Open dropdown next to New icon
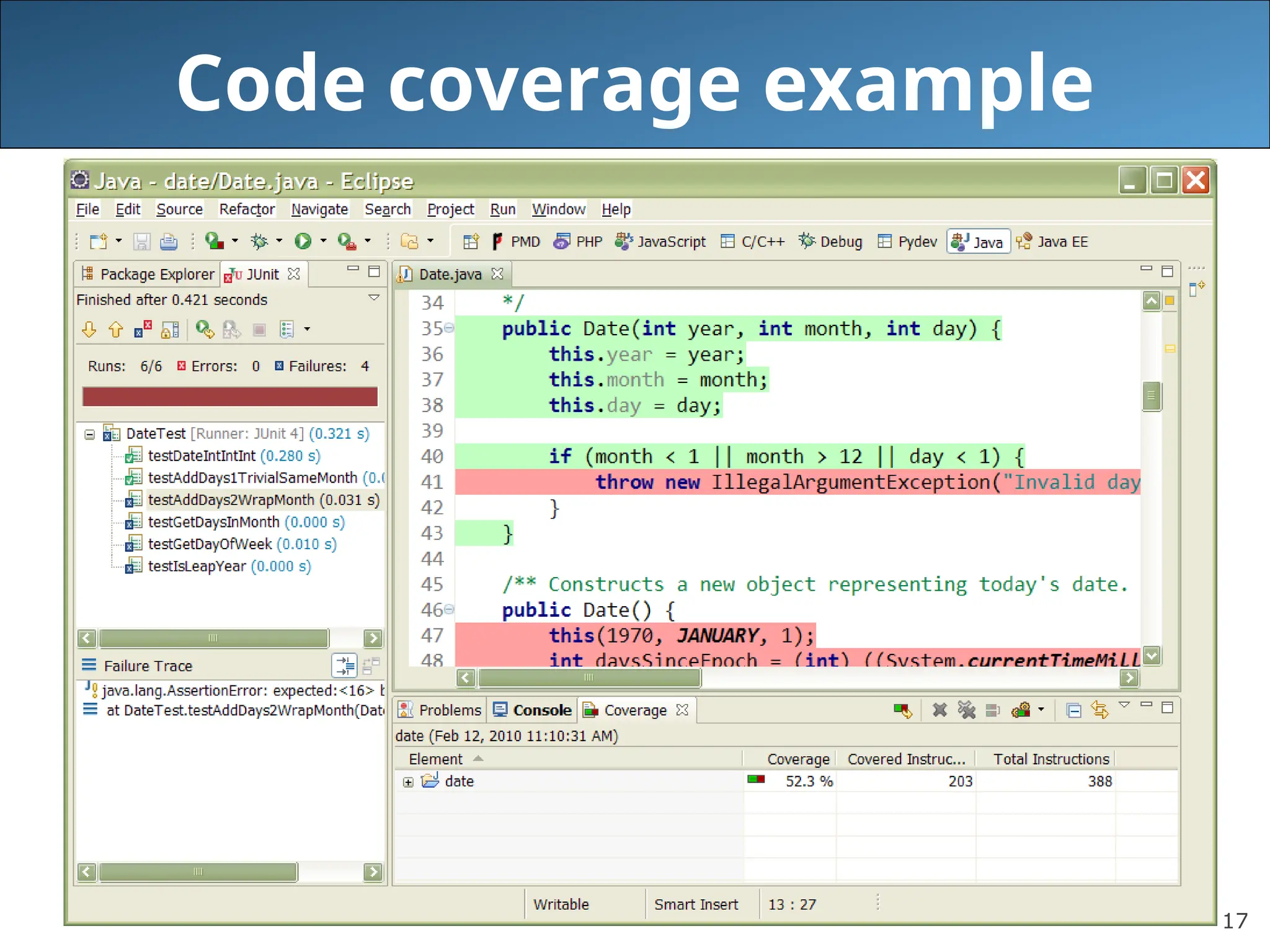Screen dimensions: 1270x952 tap(118, 241)
